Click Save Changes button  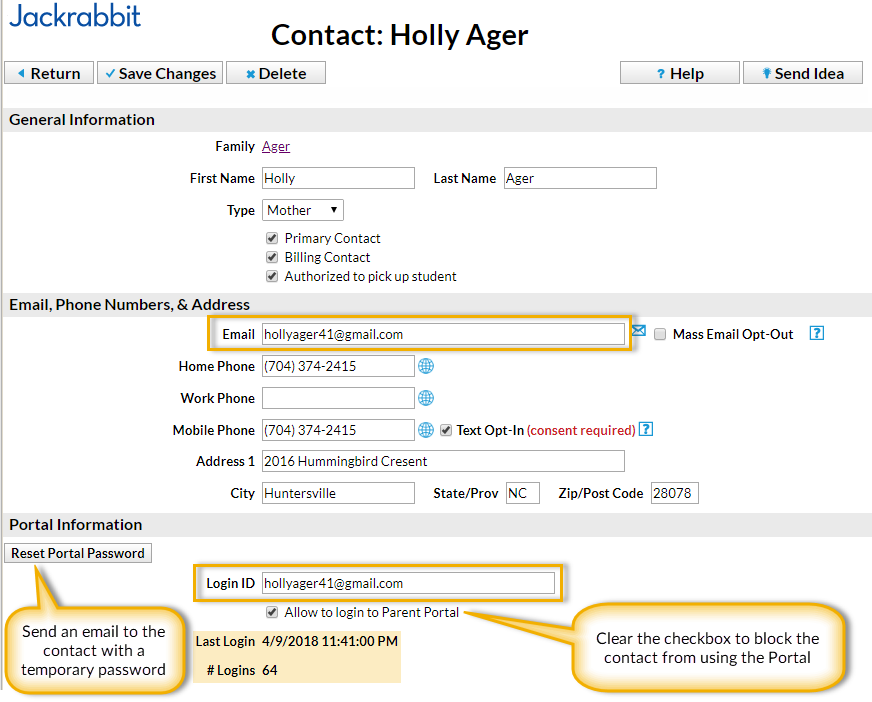pyautogui.click(x=160, y=73)
